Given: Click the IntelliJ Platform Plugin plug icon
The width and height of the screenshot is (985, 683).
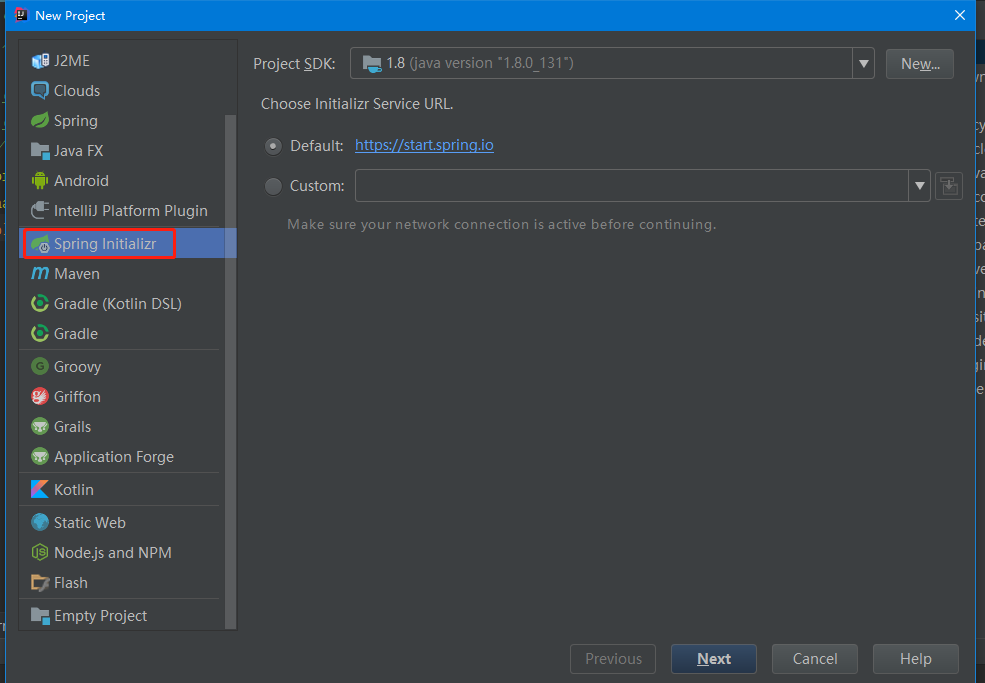Looking at the screenshot, I should point(40,210).
